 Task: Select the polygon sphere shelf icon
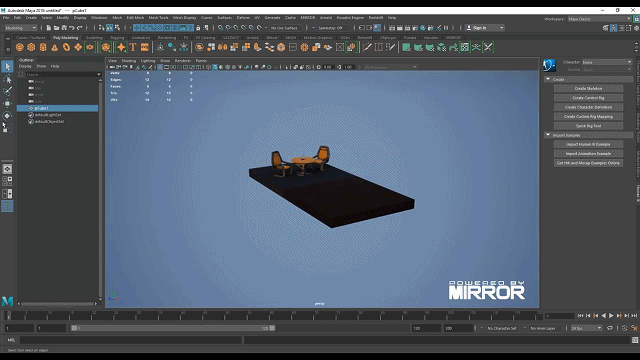20,47
